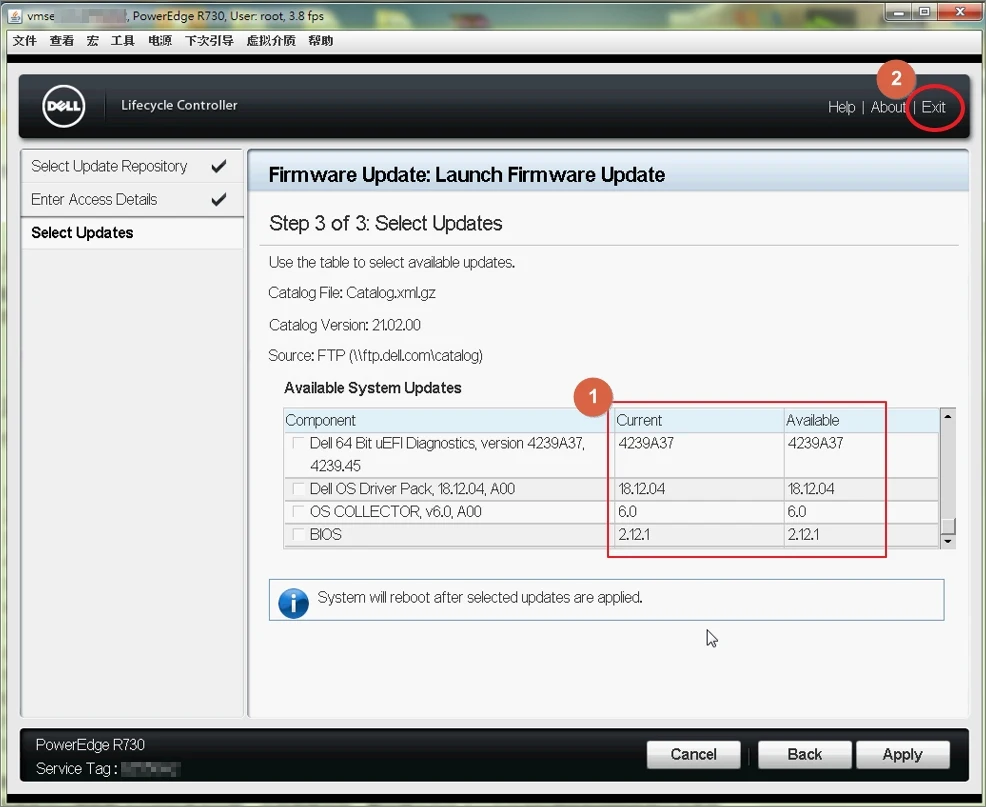Click Driver Pack current version 18.12.04

(641, 489)
